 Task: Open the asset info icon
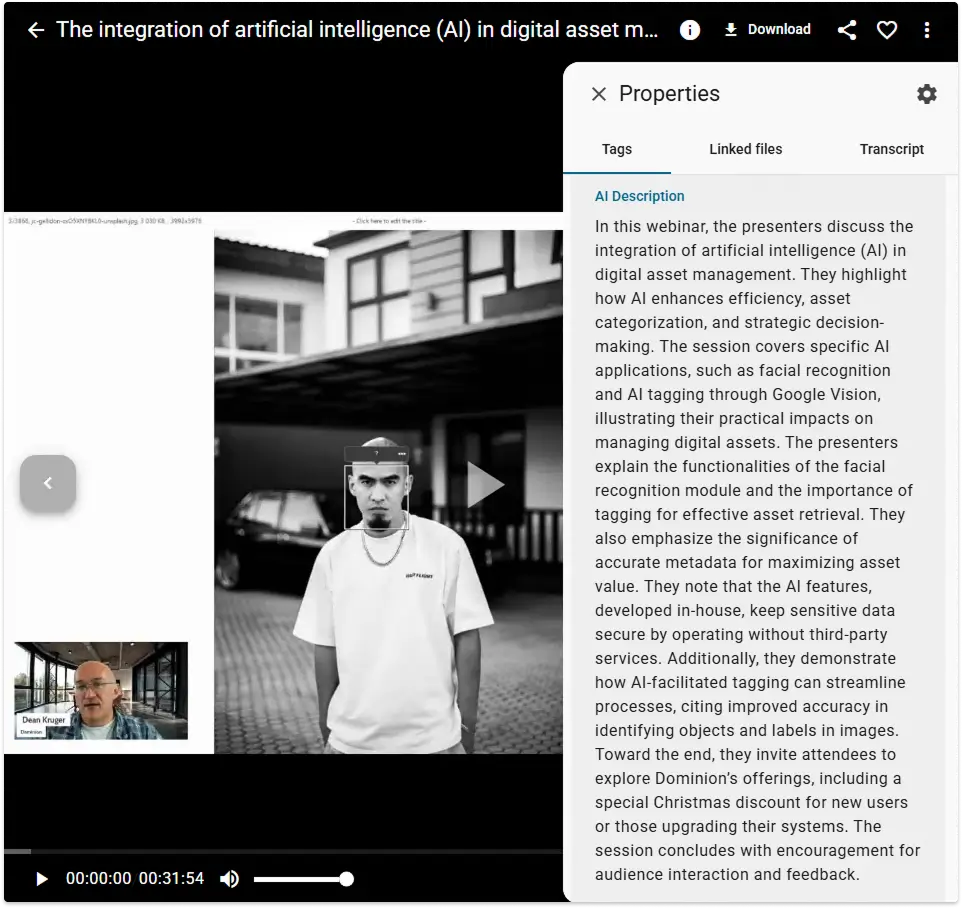[690, 30]
